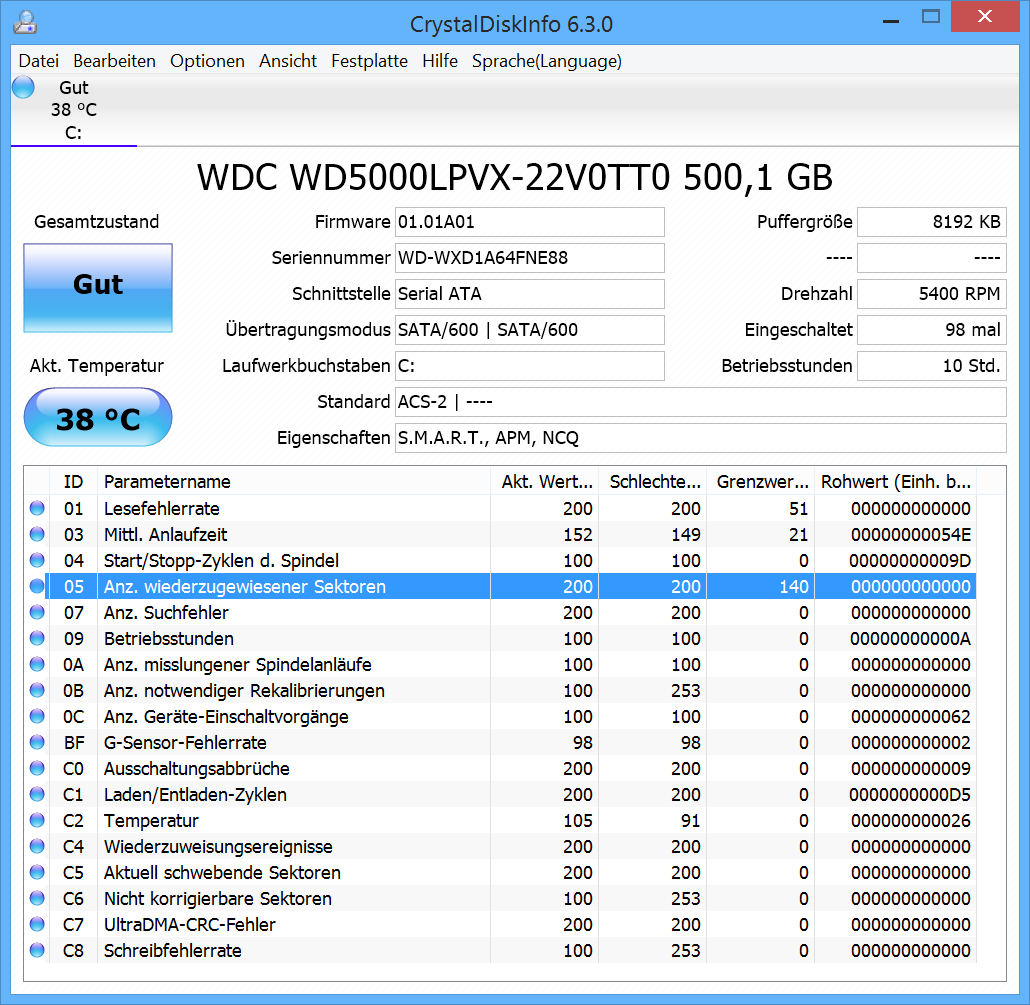Click status orb for Temperatur row
1030x1005 pixels.
(x=37, y=820)
